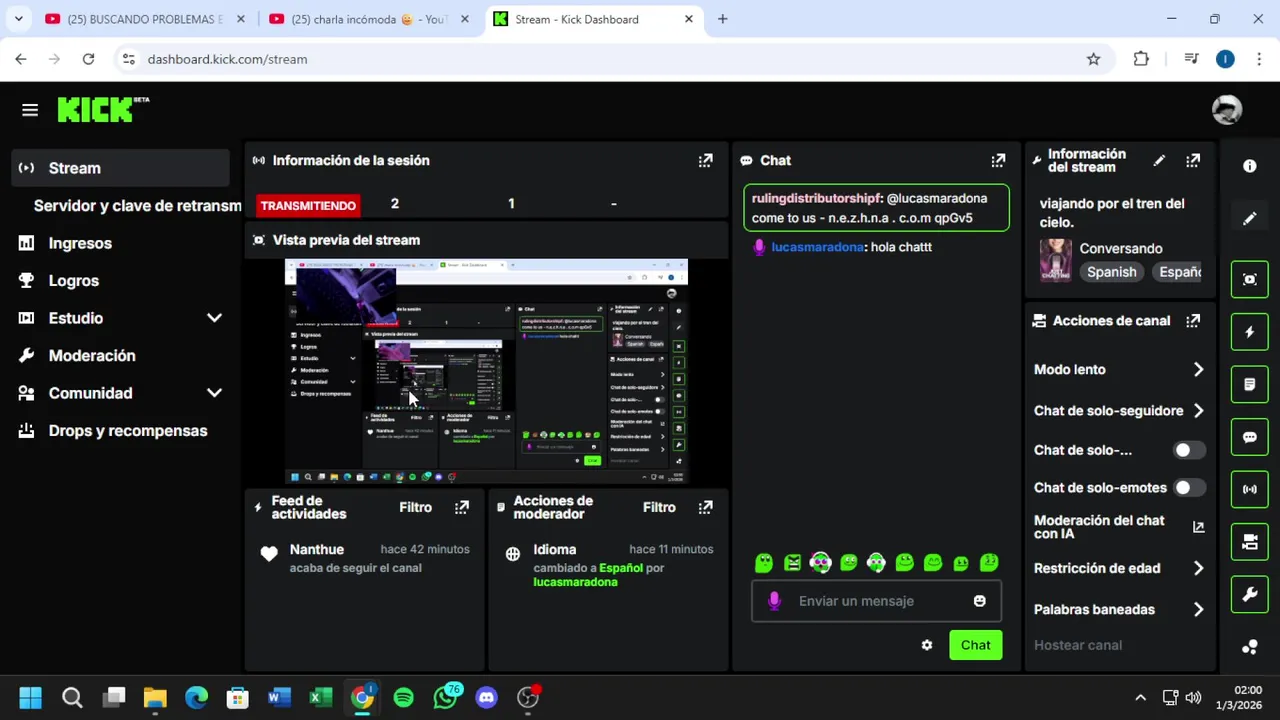The image size is (1280, 720).
Task: Pop out the Información de la sesión panel
Action: 706,160
